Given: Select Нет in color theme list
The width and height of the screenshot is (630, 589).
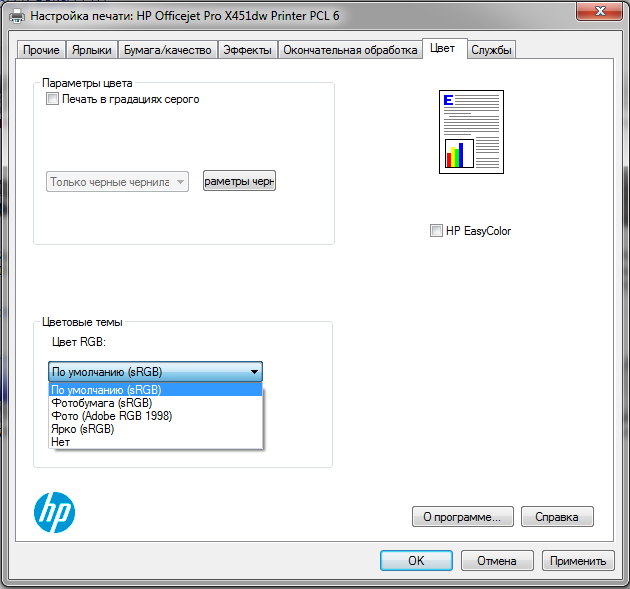Looking at the screenshot, I should 155,442.
